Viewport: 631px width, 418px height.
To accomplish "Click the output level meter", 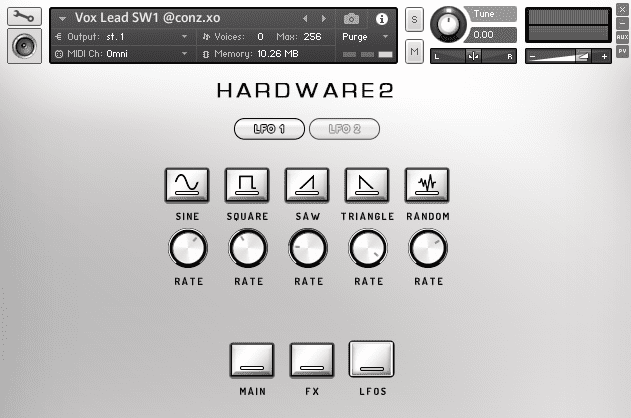I will (x=568, y=25).
